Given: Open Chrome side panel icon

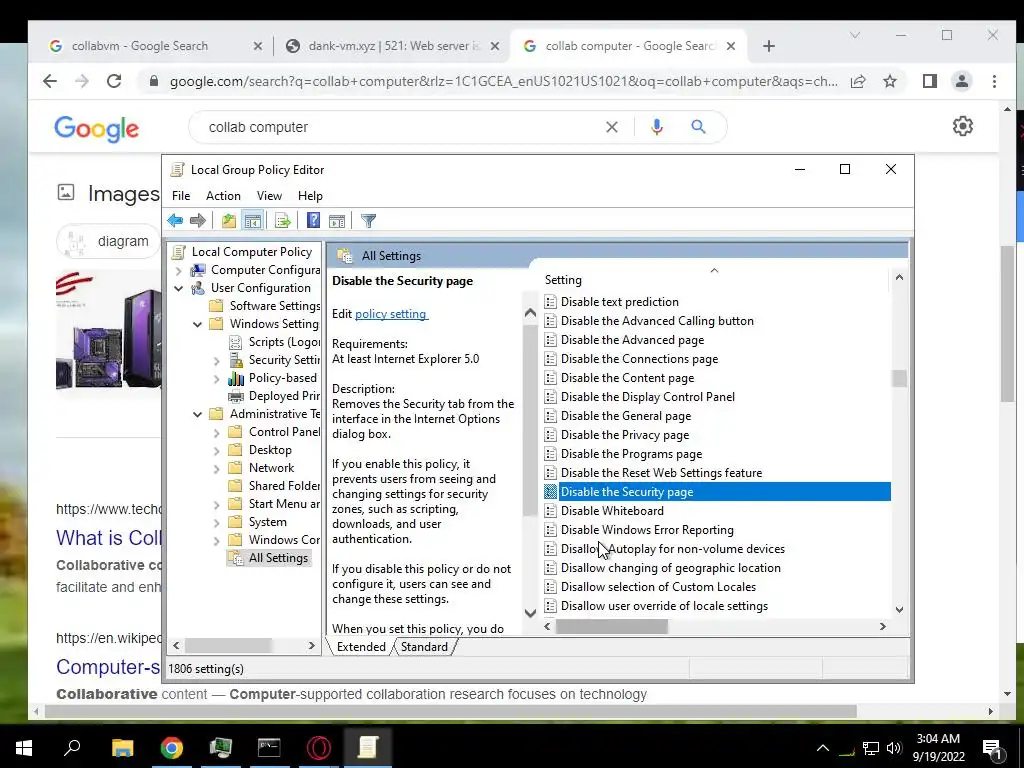Looking at the screenshot, I should (x=930, y=81).
